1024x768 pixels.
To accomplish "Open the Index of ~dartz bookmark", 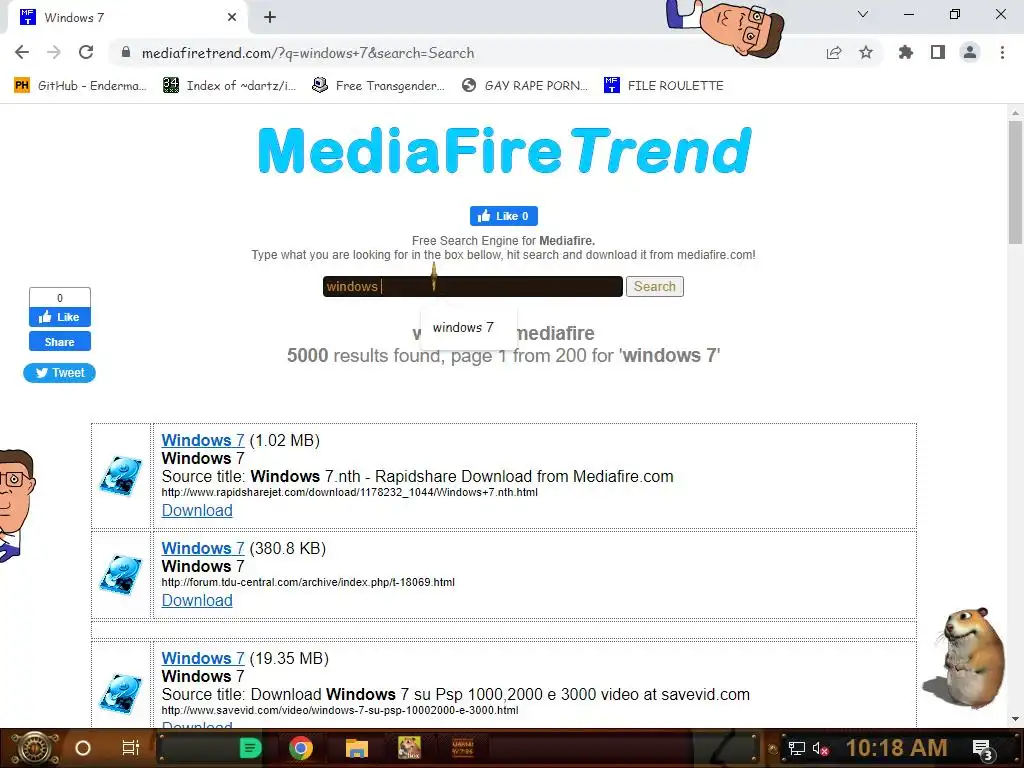I will (229, 86).
